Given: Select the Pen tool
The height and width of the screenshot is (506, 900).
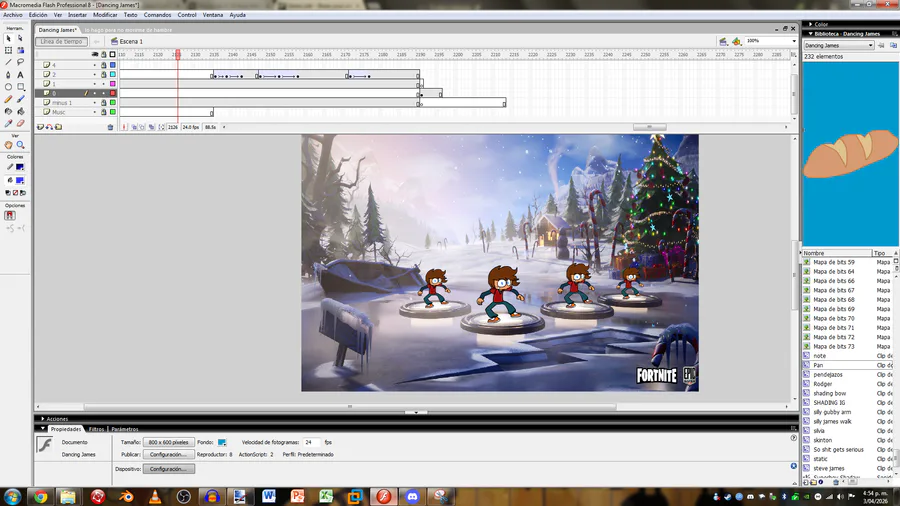Looking at the screenshot, I should pos(9,75).
